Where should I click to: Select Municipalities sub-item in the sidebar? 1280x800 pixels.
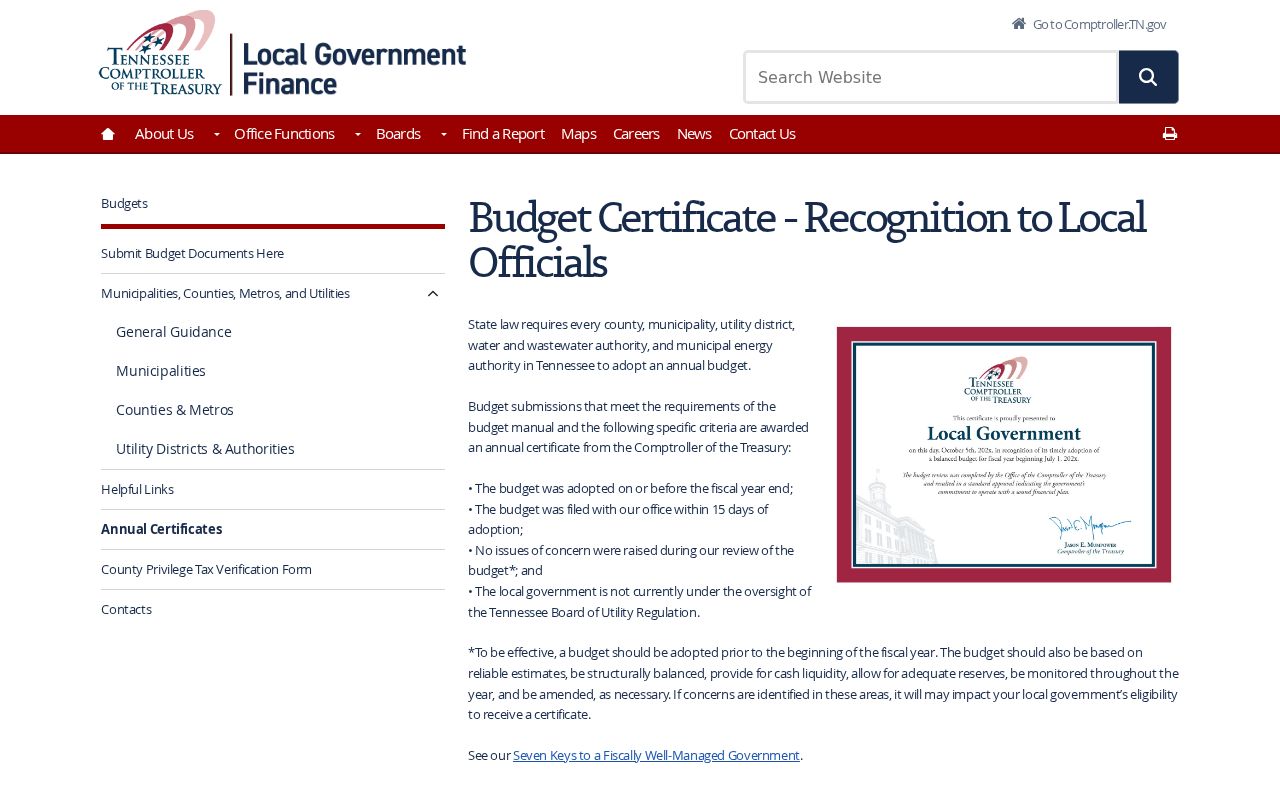click(x=161, y=371)
